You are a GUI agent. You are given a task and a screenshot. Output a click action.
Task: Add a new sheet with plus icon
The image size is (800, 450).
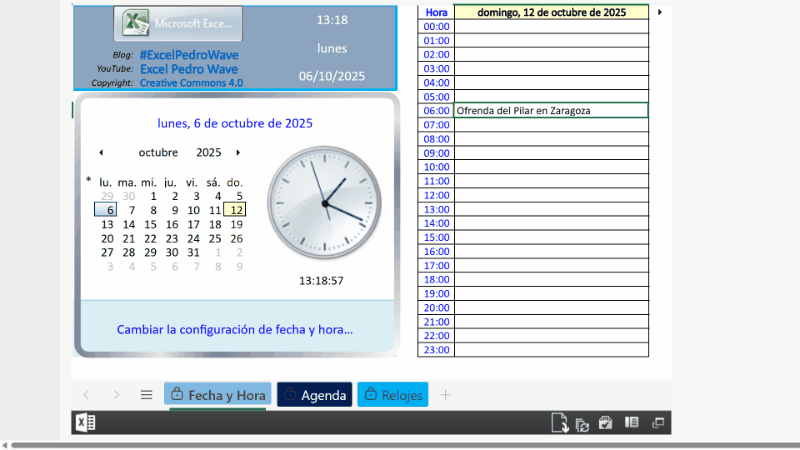click(446, 395)
